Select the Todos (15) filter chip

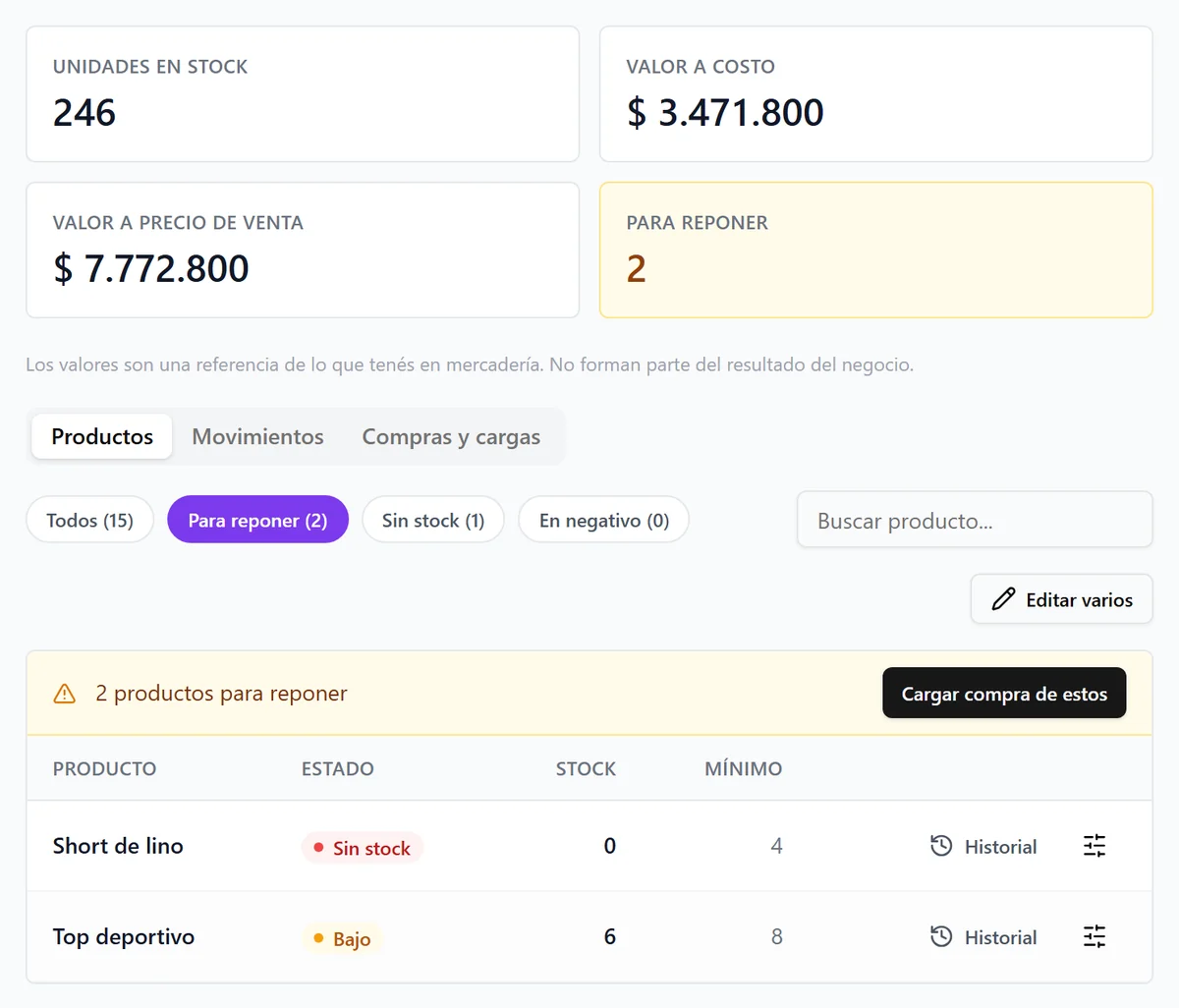[90, 520]
